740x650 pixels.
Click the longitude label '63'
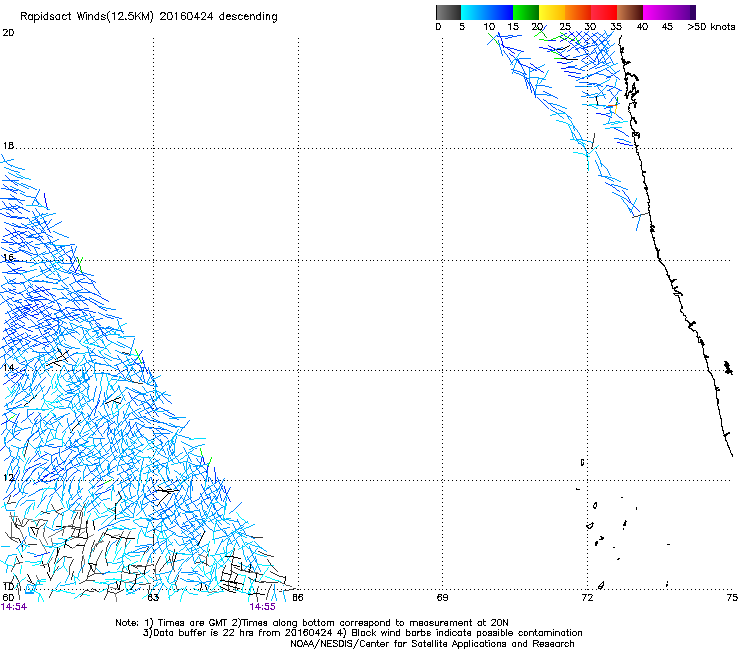153,598
